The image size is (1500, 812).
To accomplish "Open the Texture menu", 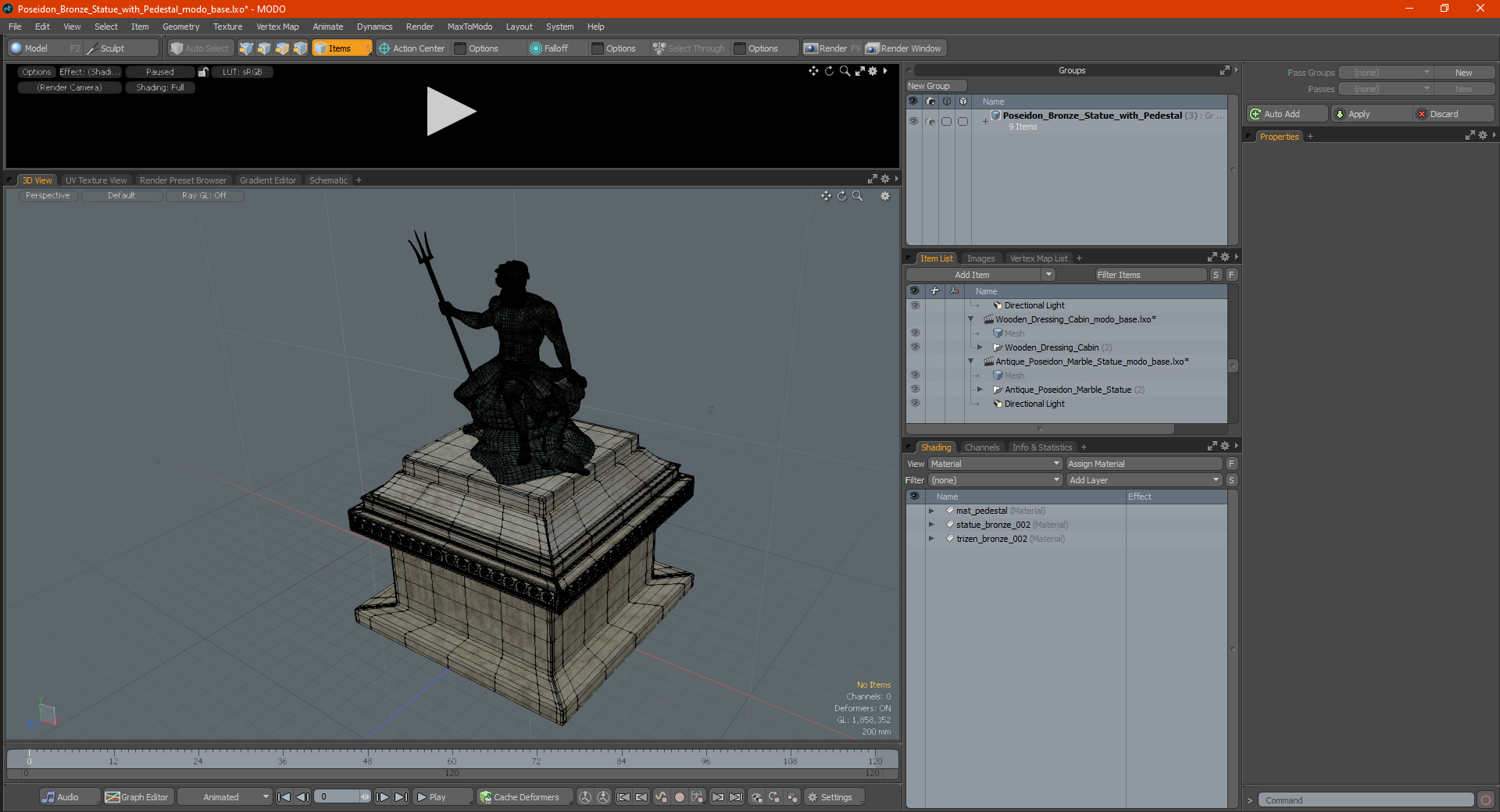I will (x=227, y=27).
